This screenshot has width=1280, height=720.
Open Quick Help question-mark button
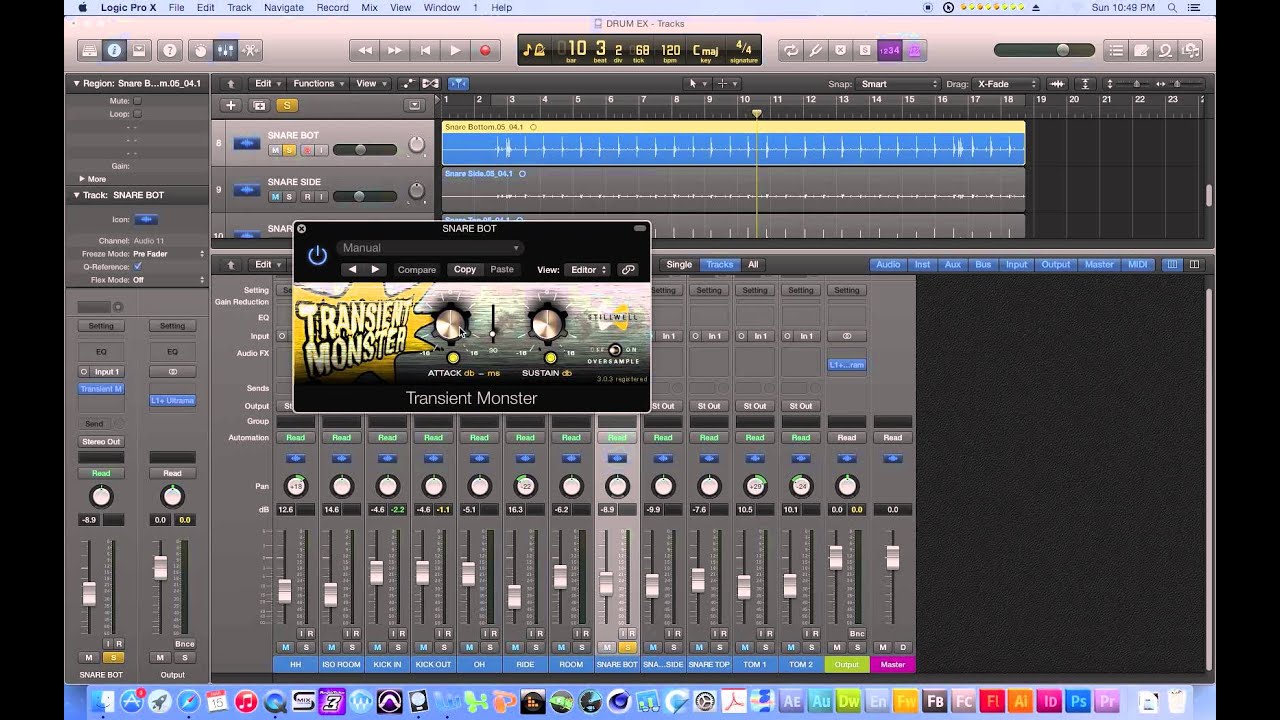(170, 50)
